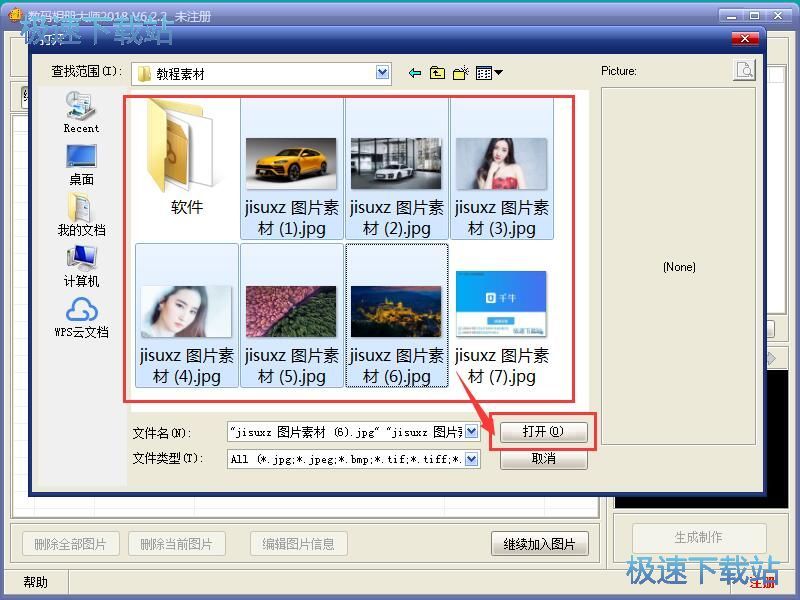Open the 帮助 menu
This screenshot has height=600, width=800.
pos(36,582)
